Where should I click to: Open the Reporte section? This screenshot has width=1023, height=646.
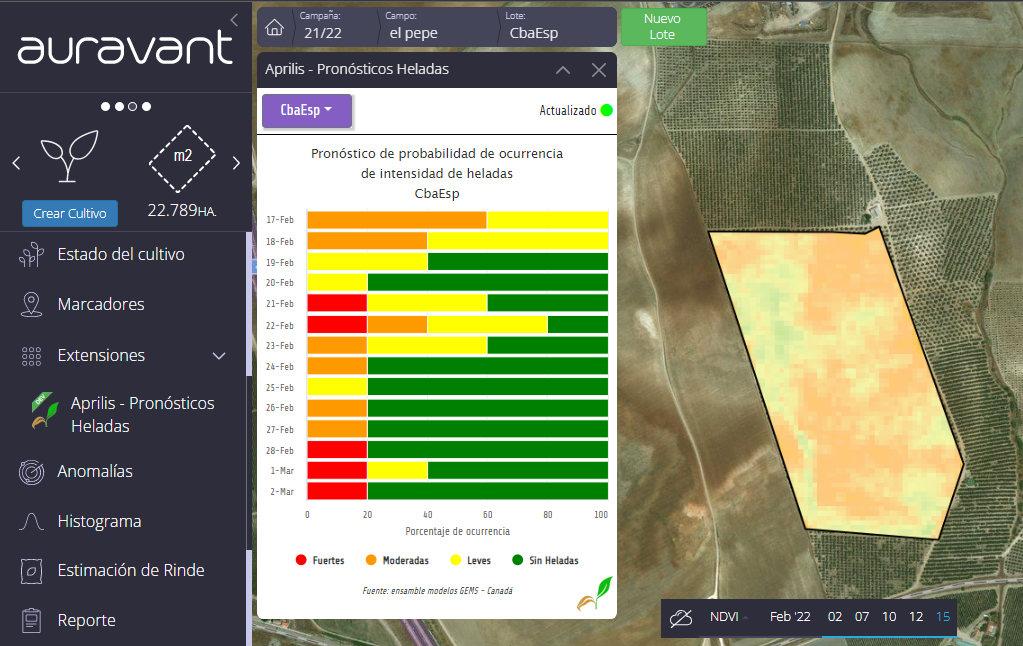(x=87, y=621)
